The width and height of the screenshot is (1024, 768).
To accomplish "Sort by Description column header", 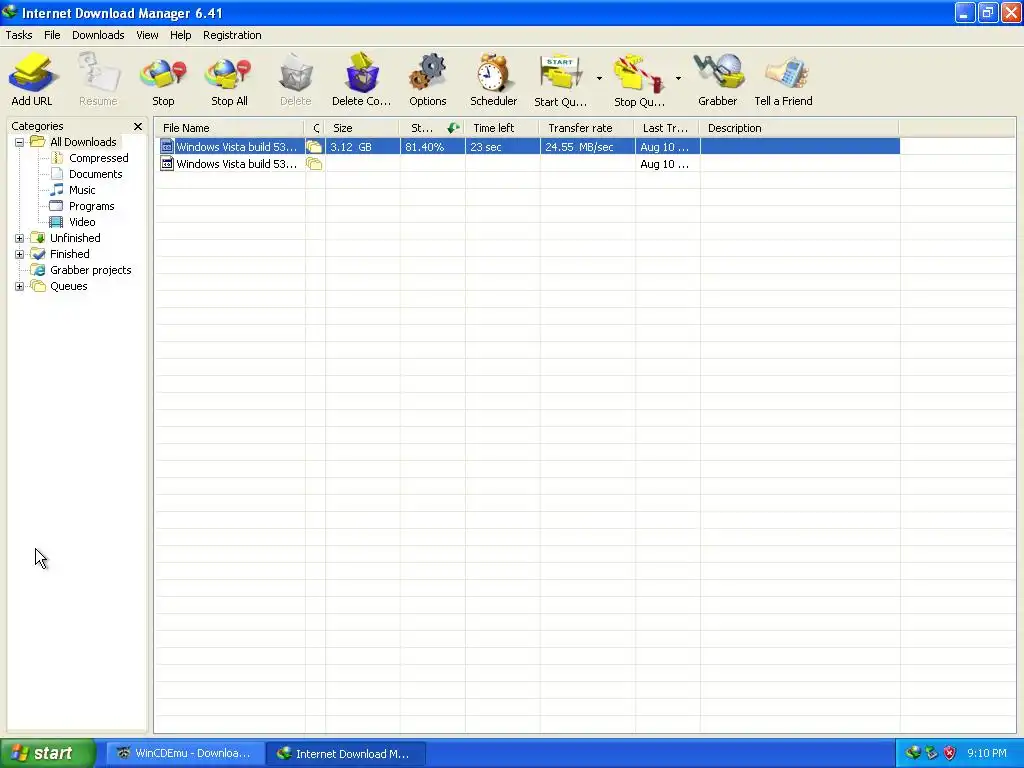I will (799, 128).
